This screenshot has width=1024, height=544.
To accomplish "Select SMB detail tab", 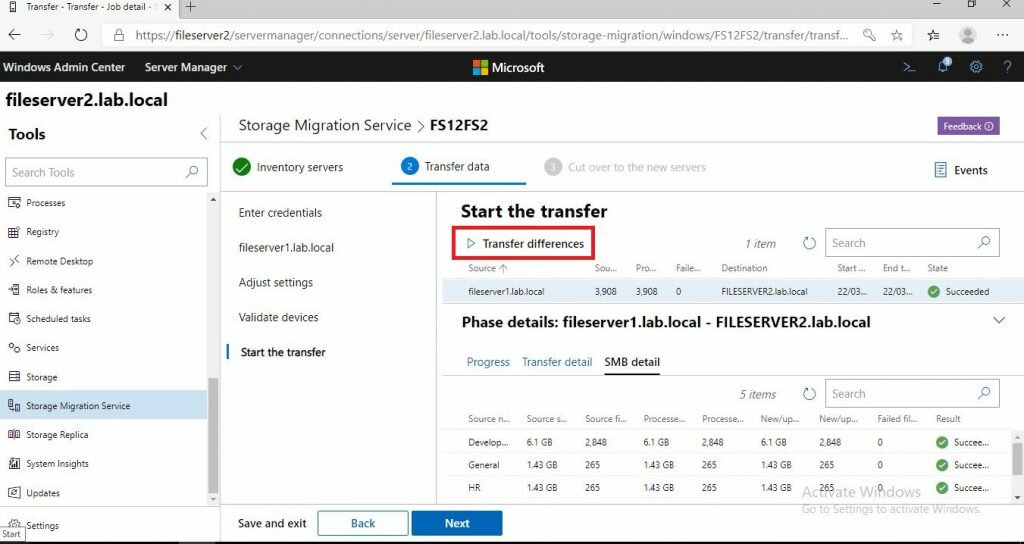I will [632, 362].
